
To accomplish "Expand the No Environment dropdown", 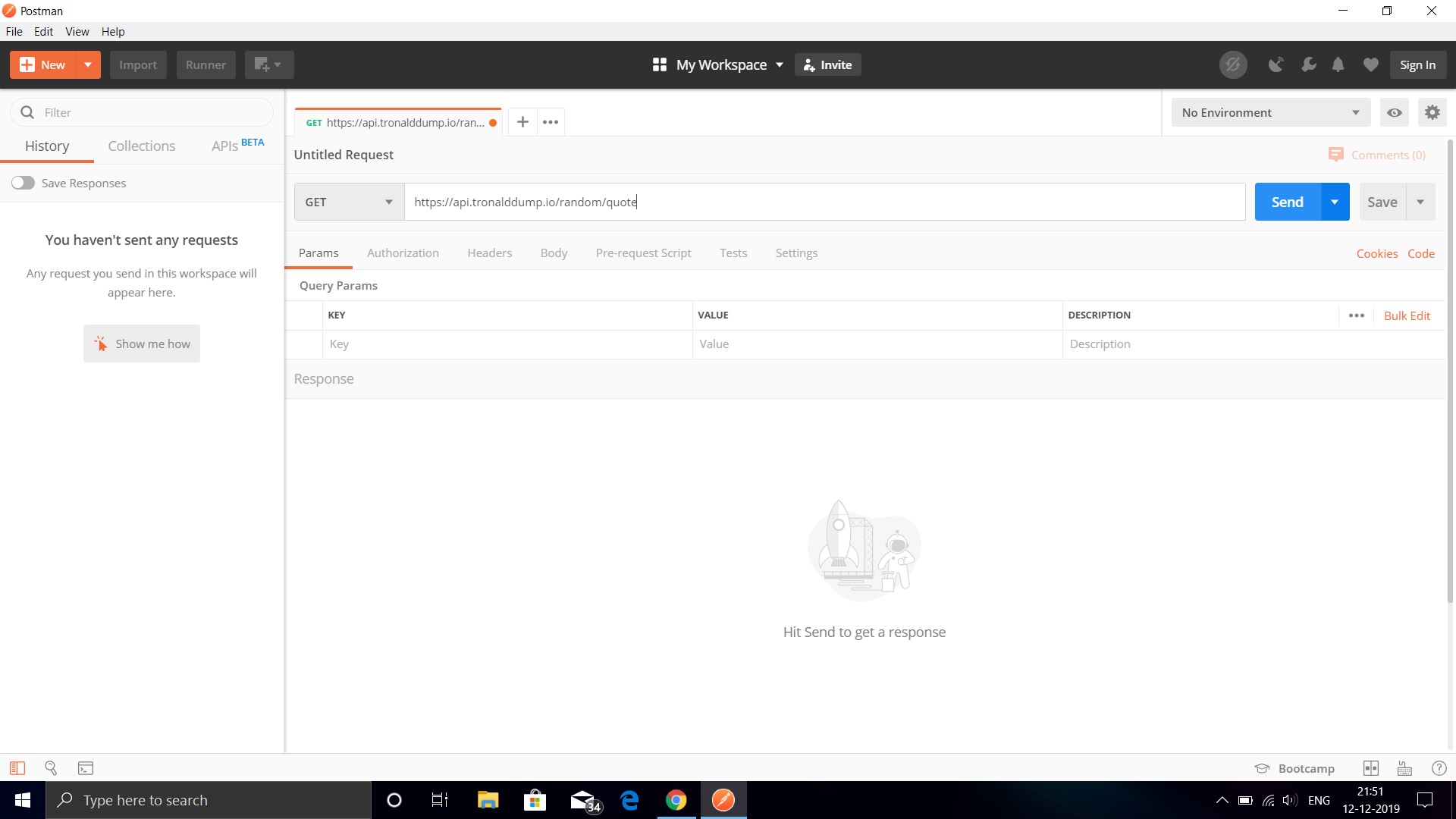I will point(1270,112).
